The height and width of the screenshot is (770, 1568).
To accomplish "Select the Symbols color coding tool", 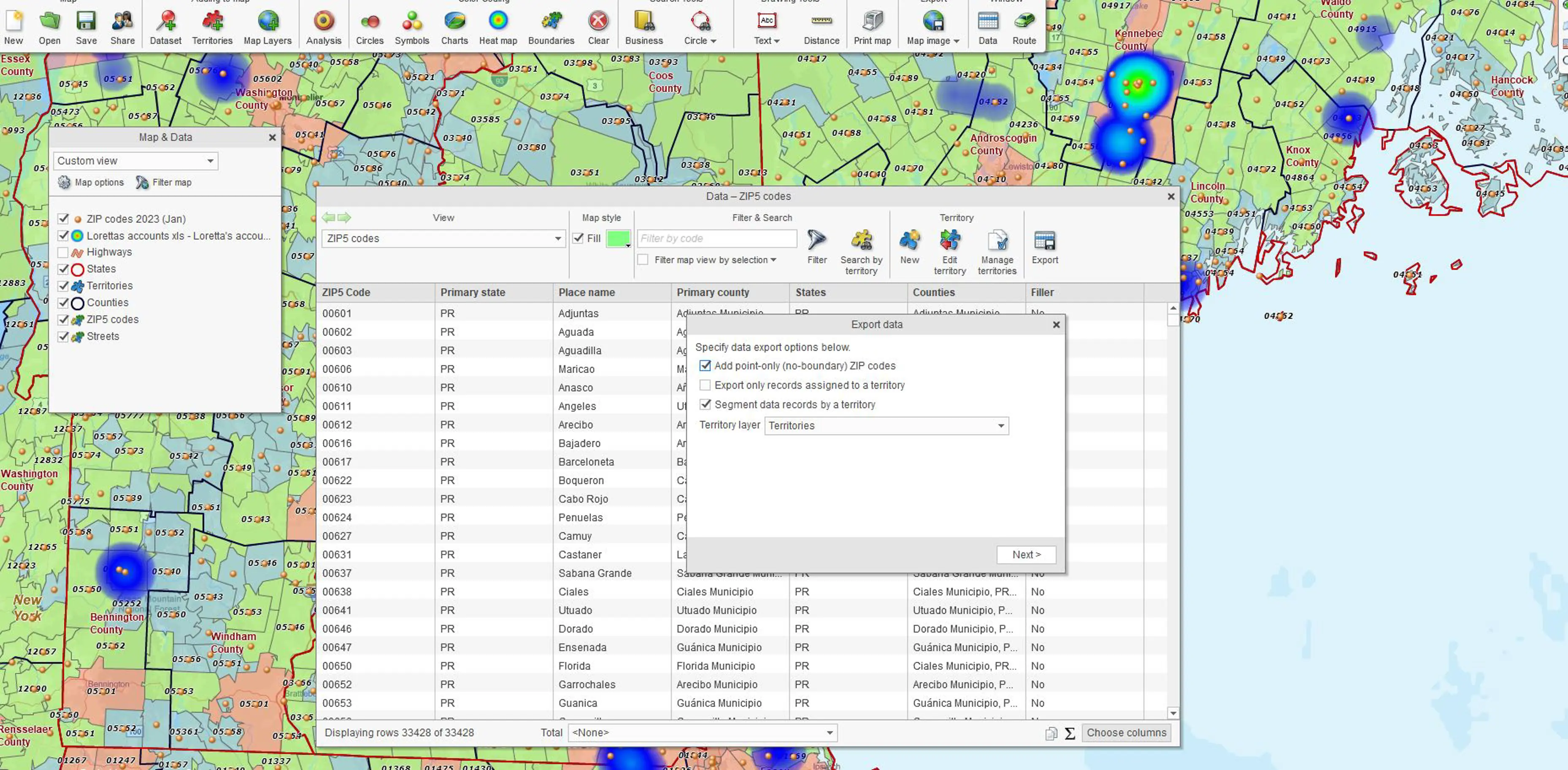I will pos(412,21).
